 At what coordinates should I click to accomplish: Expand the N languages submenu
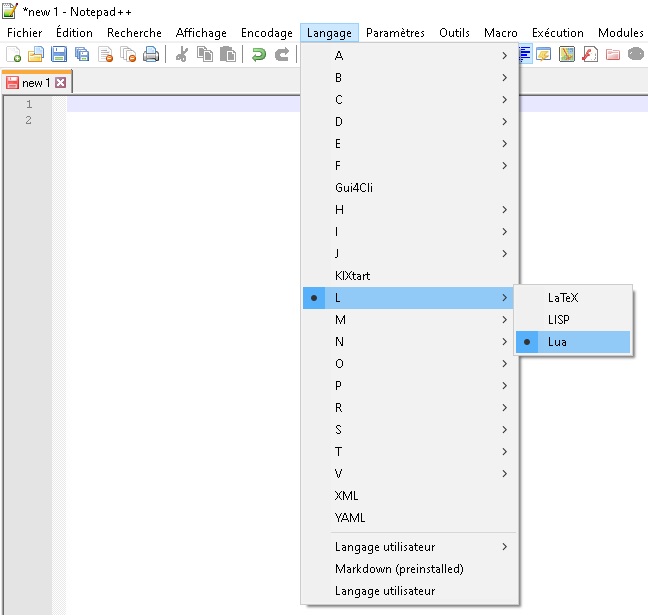coord(410,341)
